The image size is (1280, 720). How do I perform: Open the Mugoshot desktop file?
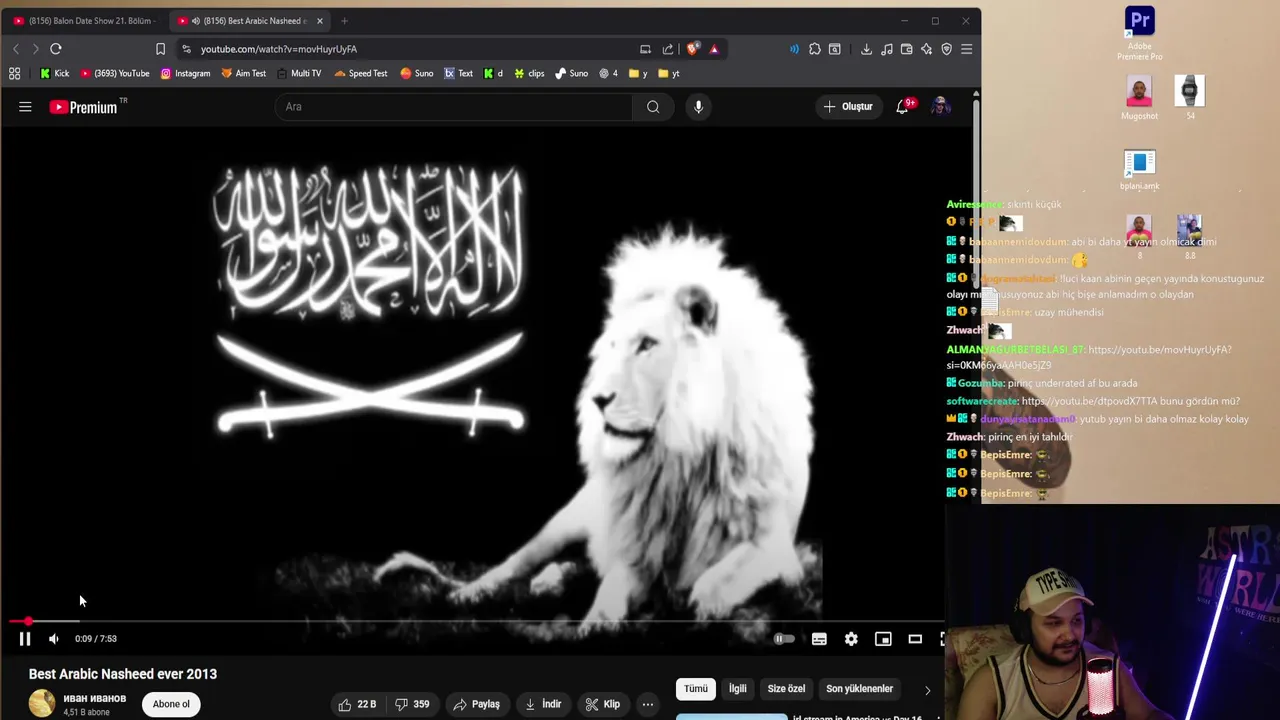(x=1139, y=97)
